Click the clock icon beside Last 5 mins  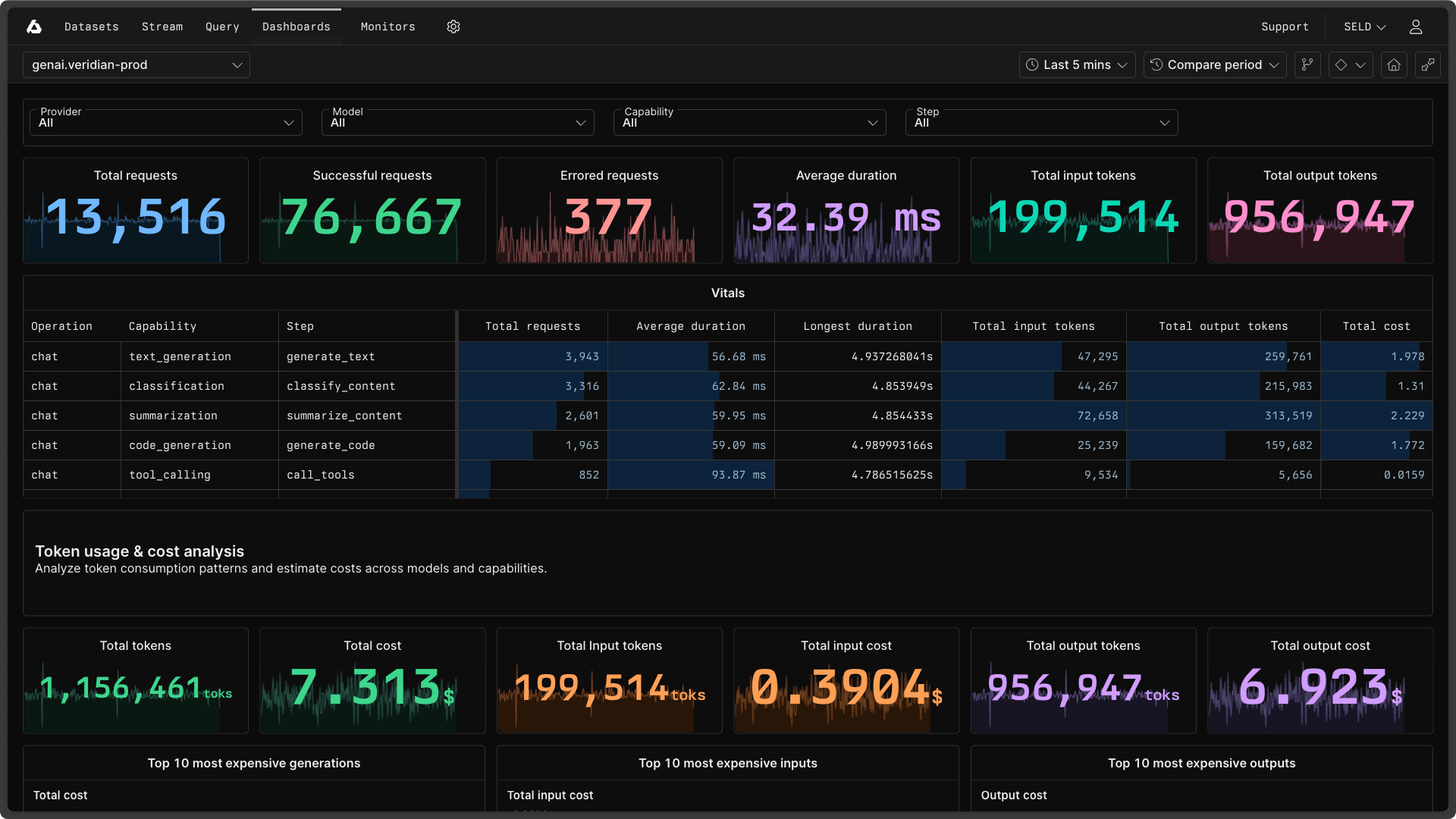tap(1032, 64)
